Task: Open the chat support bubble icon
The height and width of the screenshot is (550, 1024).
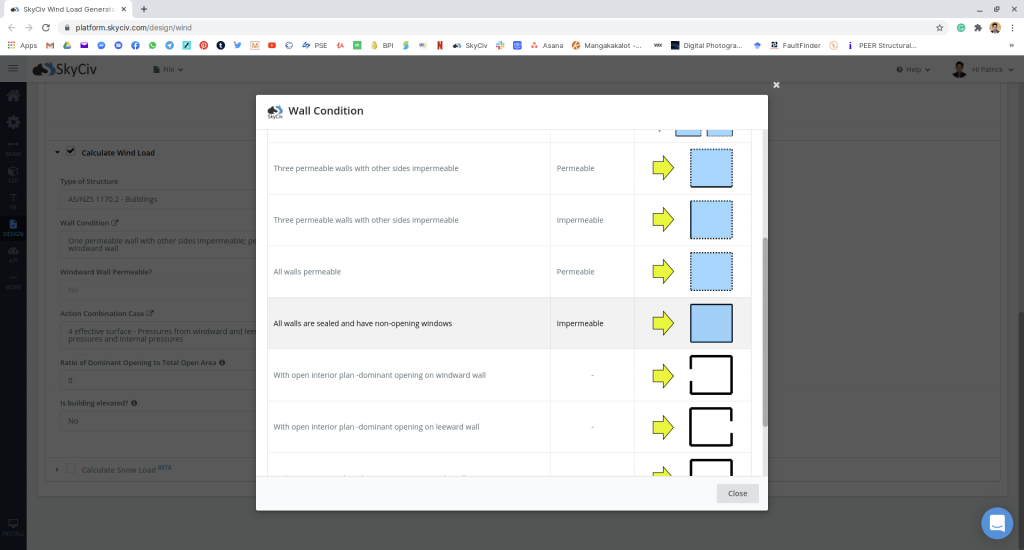Action: tap(997, 522)
